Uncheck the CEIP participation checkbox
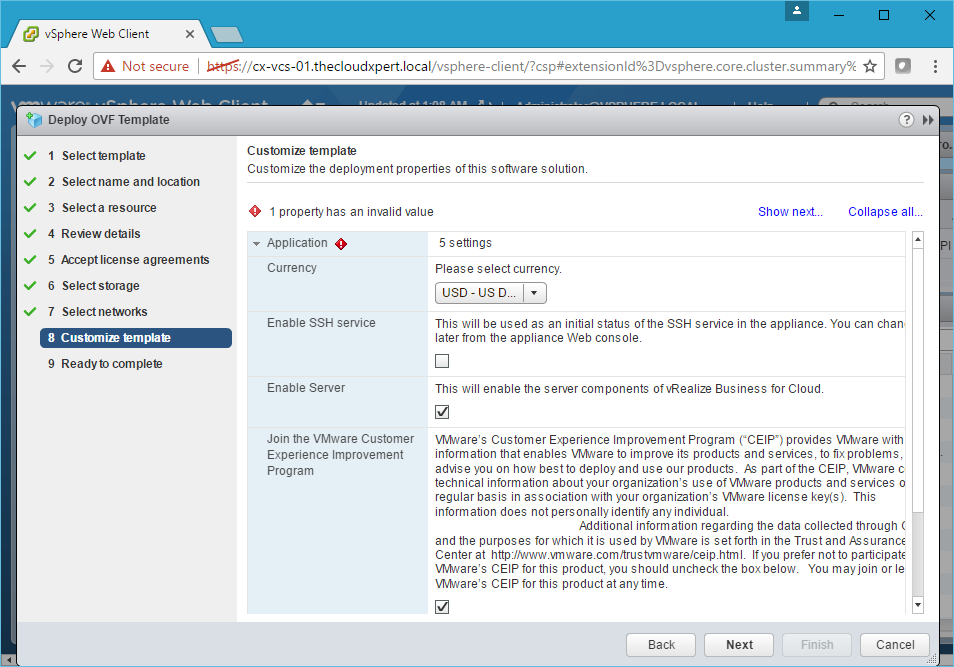 [442, 606]
